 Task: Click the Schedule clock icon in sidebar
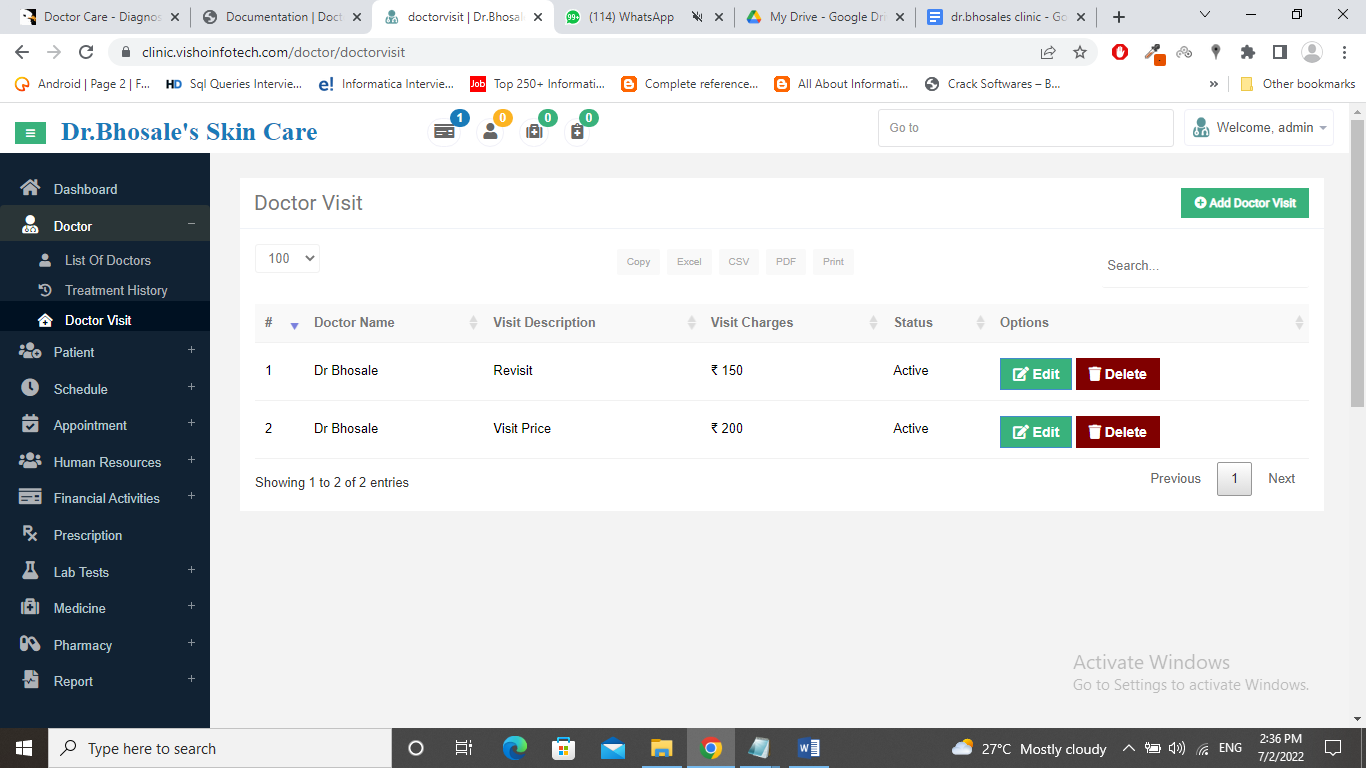pos(30,388)
